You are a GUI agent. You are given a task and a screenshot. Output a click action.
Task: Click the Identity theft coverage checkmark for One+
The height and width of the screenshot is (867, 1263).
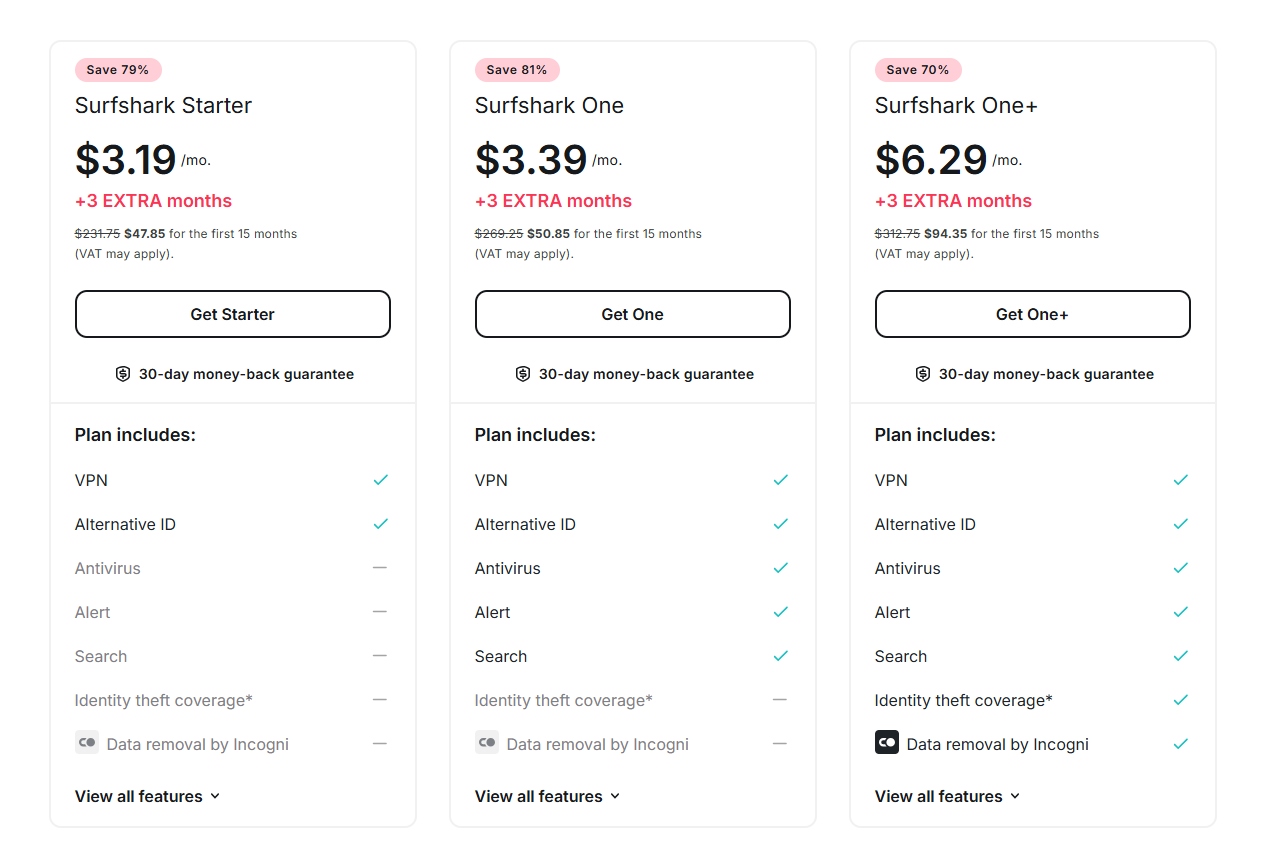[1180, 700]
